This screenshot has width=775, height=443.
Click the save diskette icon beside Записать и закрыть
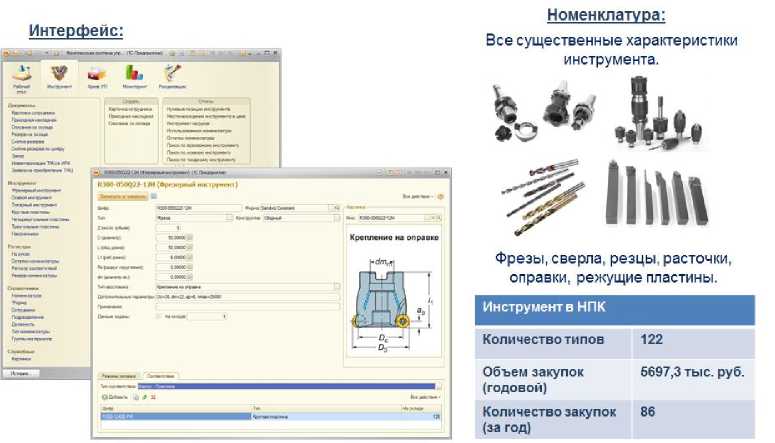pos(154,196)
